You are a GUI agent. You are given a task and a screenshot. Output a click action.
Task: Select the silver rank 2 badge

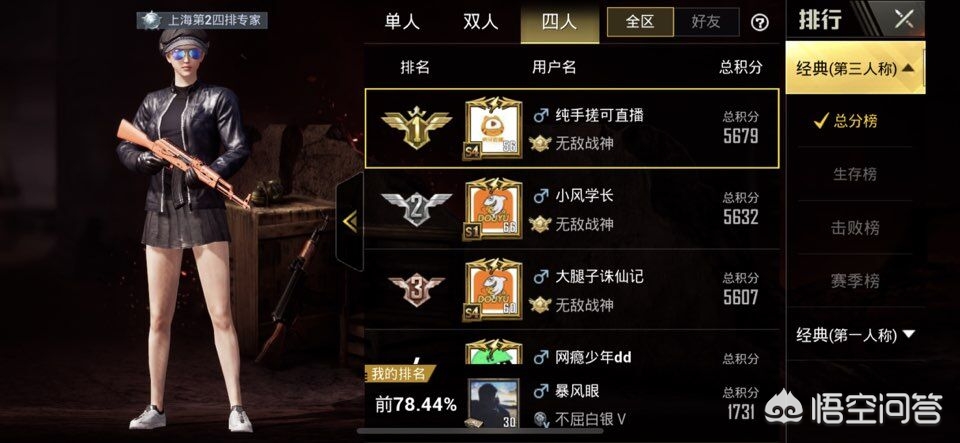tap(416, 209)
